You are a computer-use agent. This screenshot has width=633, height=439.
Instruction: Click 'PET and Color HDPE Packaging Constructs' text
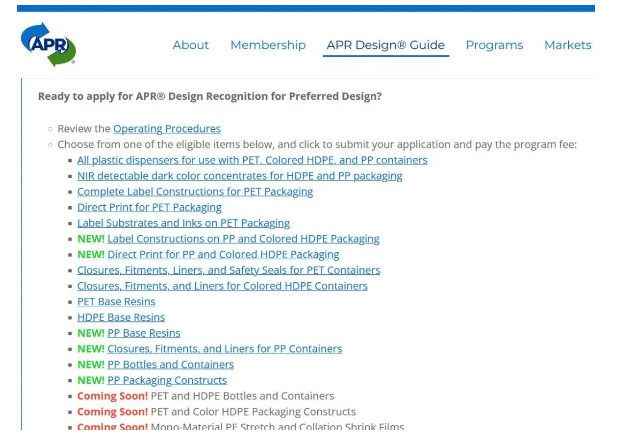(x=253, y=412)
